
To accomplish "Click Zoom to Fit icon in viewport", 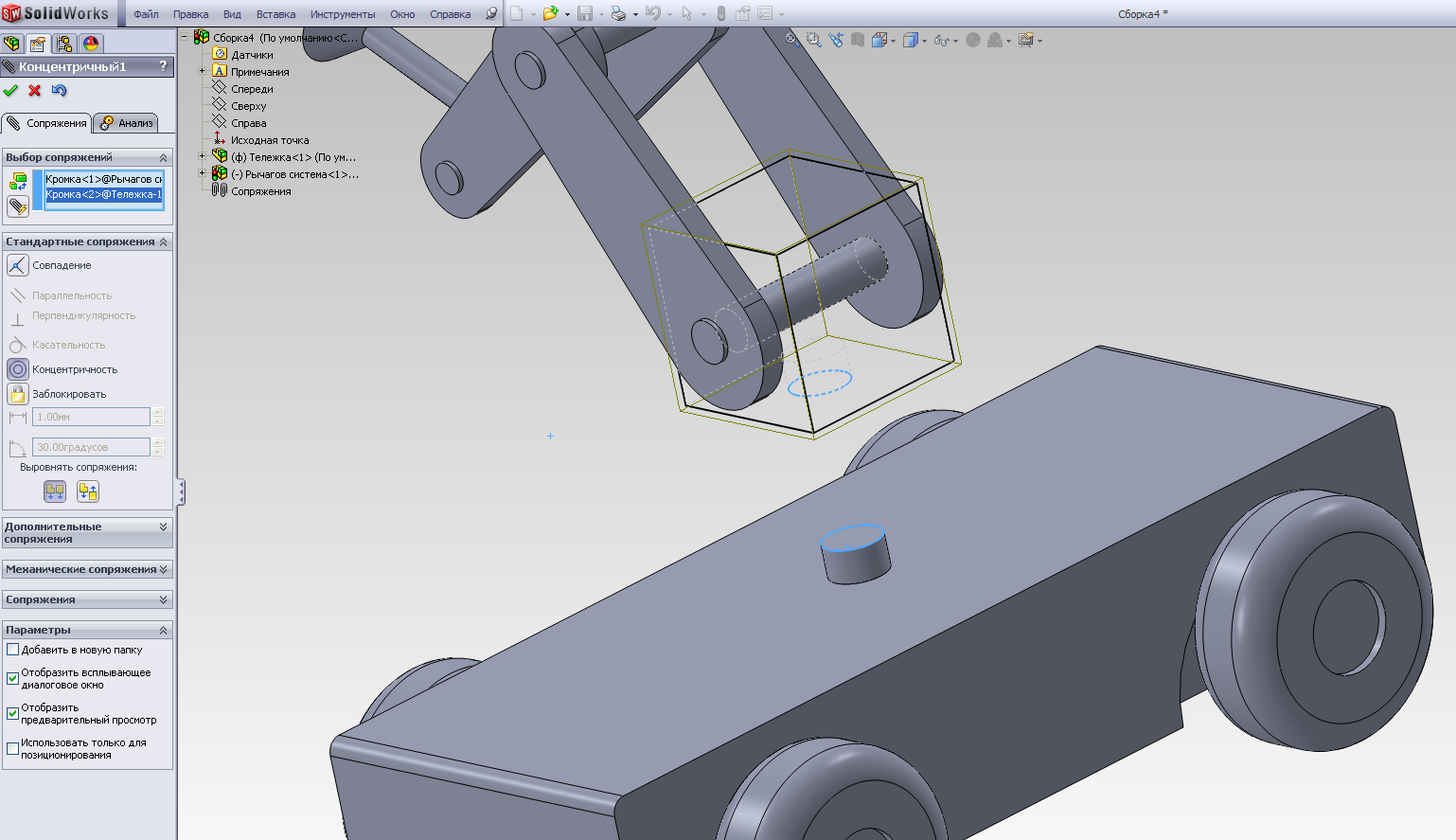I will pos(792,40).
